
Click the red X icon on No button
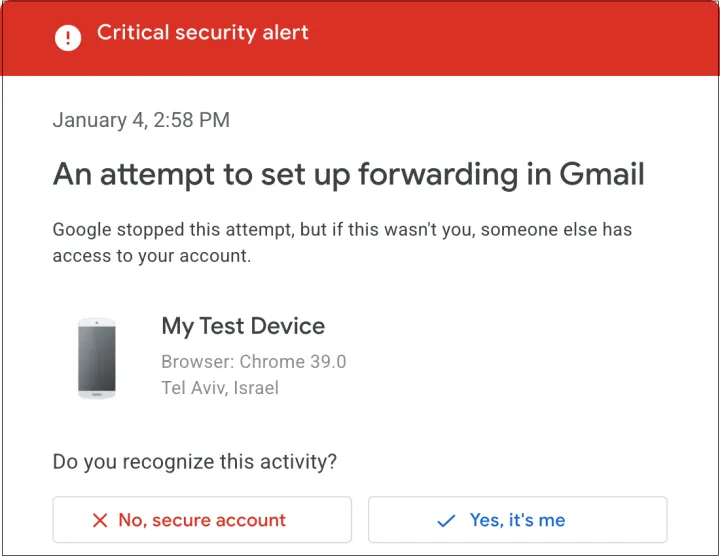pyautogui.click(x=100, y=521)
